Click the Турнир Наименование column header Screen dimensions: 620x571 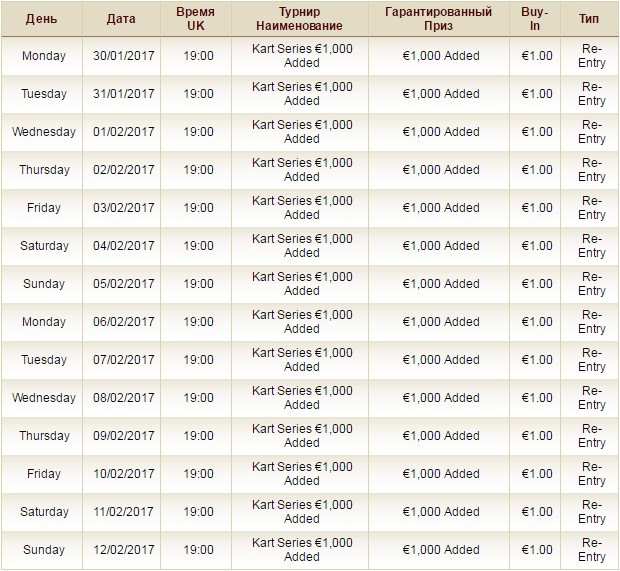(x=299, y=19)
